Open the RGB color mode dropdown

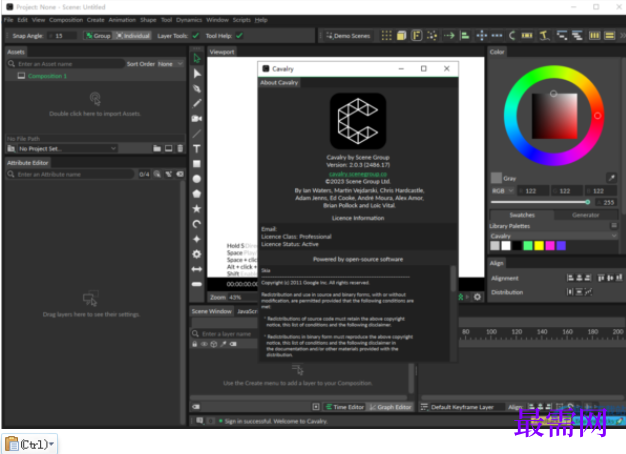coord(502,191)
